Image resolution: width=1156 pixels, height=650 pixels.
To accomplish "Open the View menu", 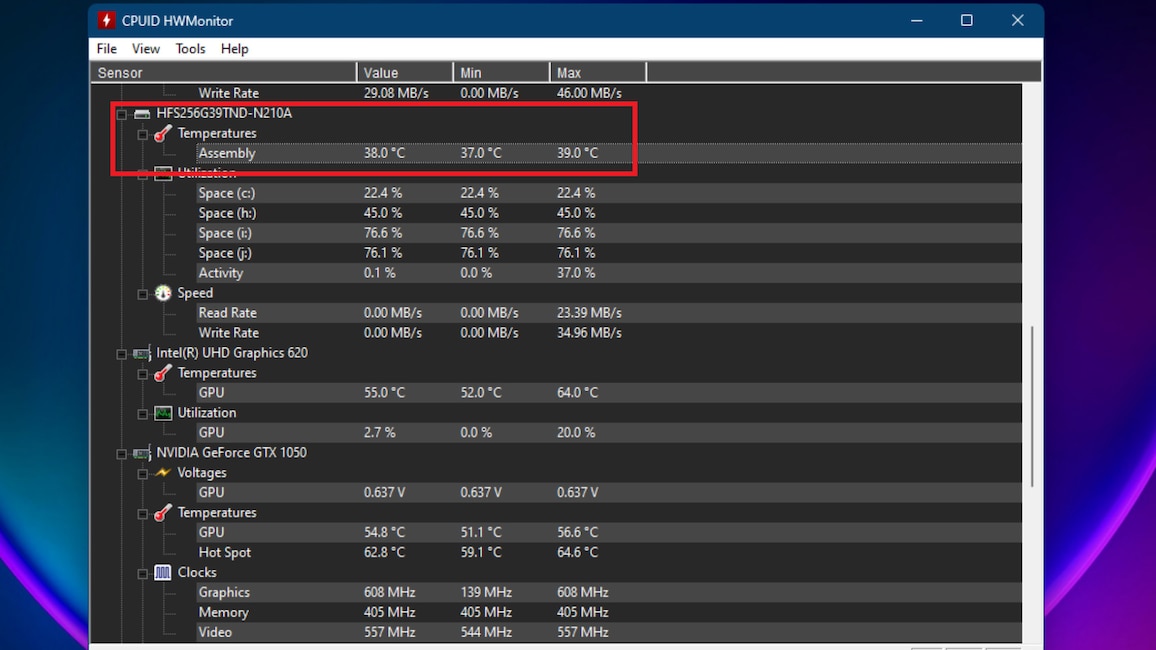I will point(146,49).
